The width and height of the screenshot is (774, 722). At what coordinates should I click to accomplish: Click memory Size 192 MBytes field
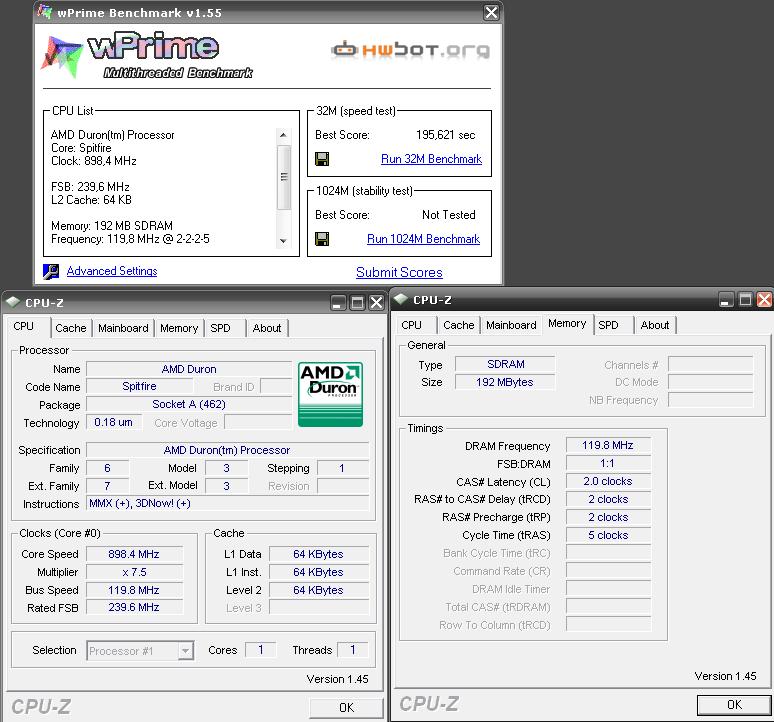point(505,382)
